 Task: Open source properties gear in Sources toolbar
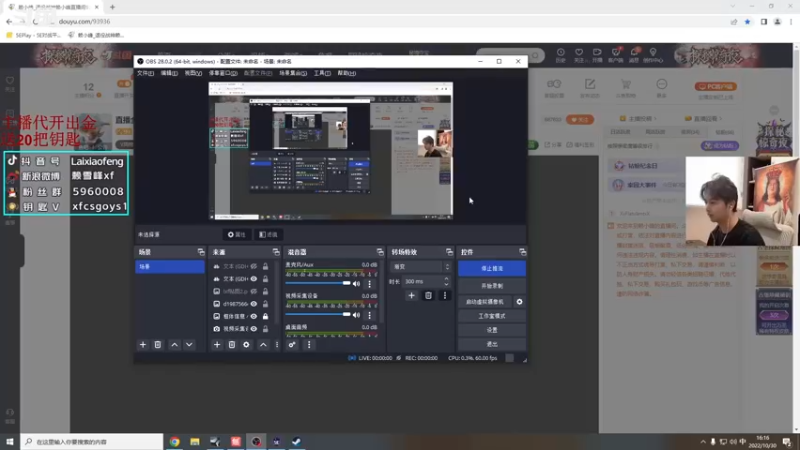pos(246,345)
